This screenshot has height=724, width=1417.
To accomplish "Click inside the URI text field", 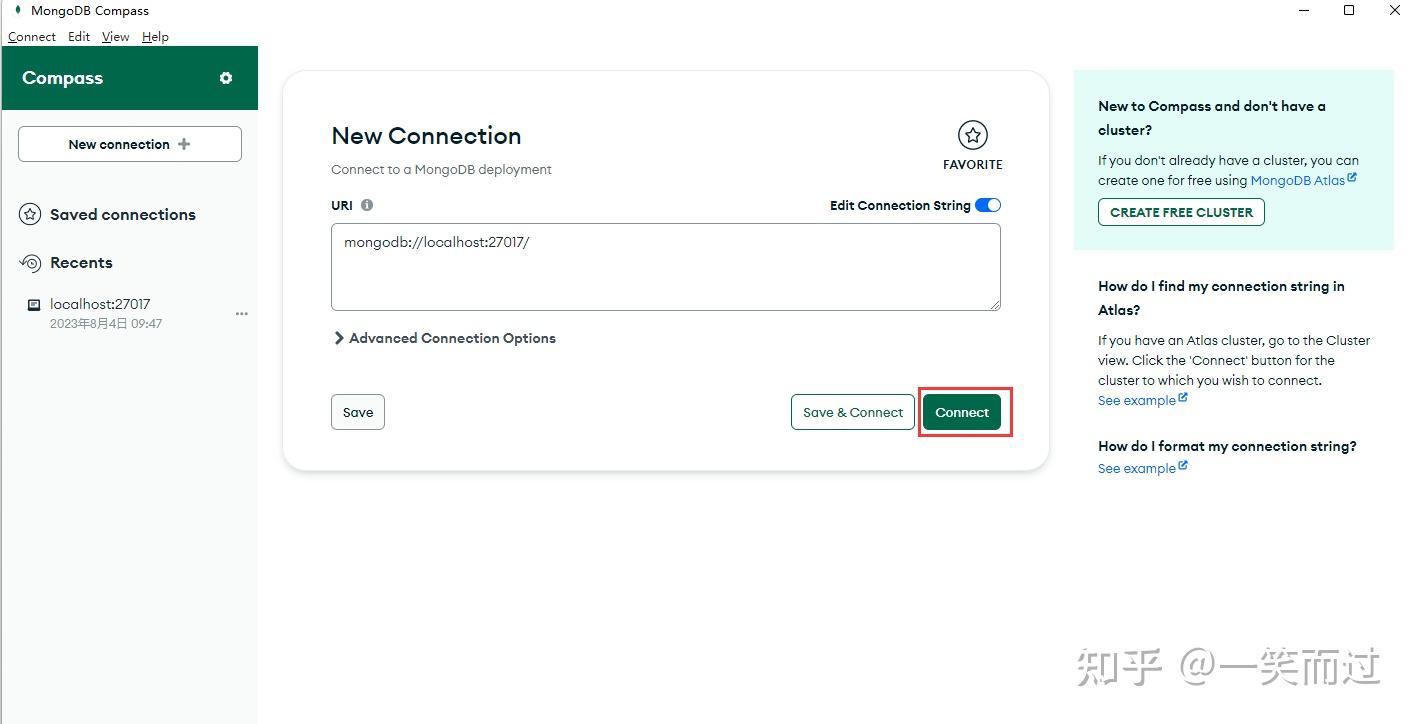I will (665, 265).
